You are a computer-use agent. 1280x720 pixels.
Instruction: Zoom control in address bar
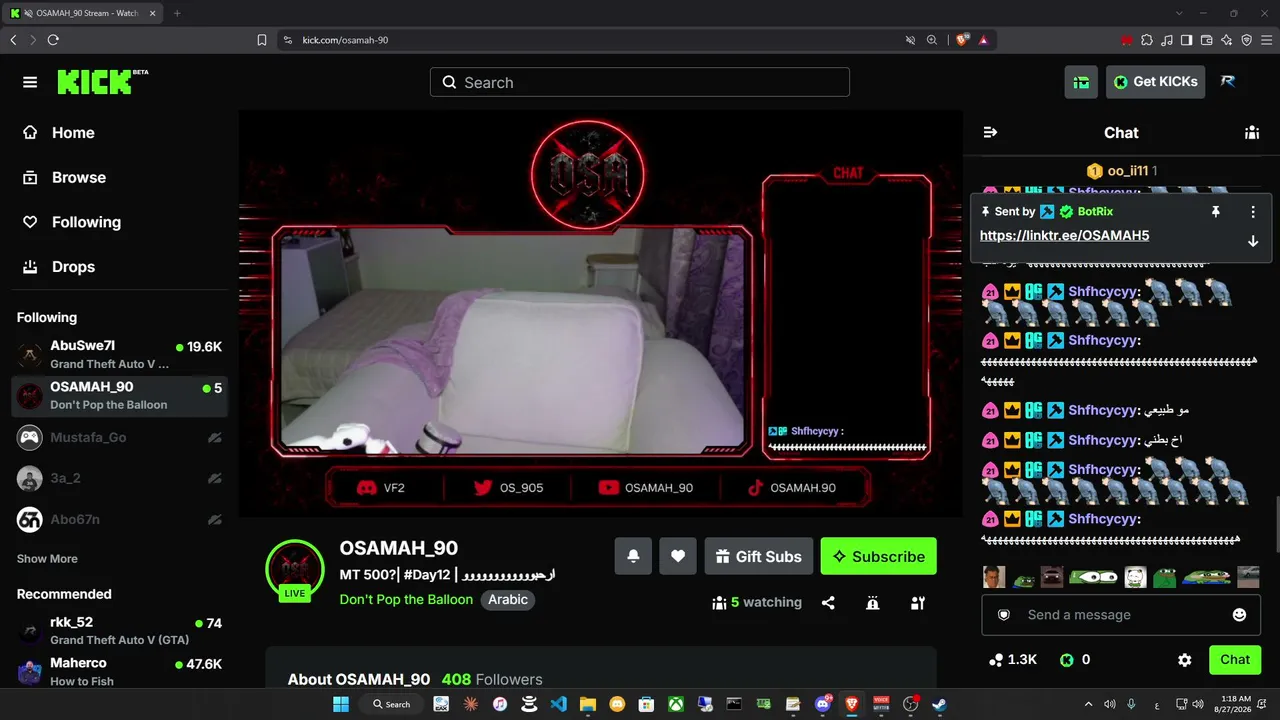932,40
